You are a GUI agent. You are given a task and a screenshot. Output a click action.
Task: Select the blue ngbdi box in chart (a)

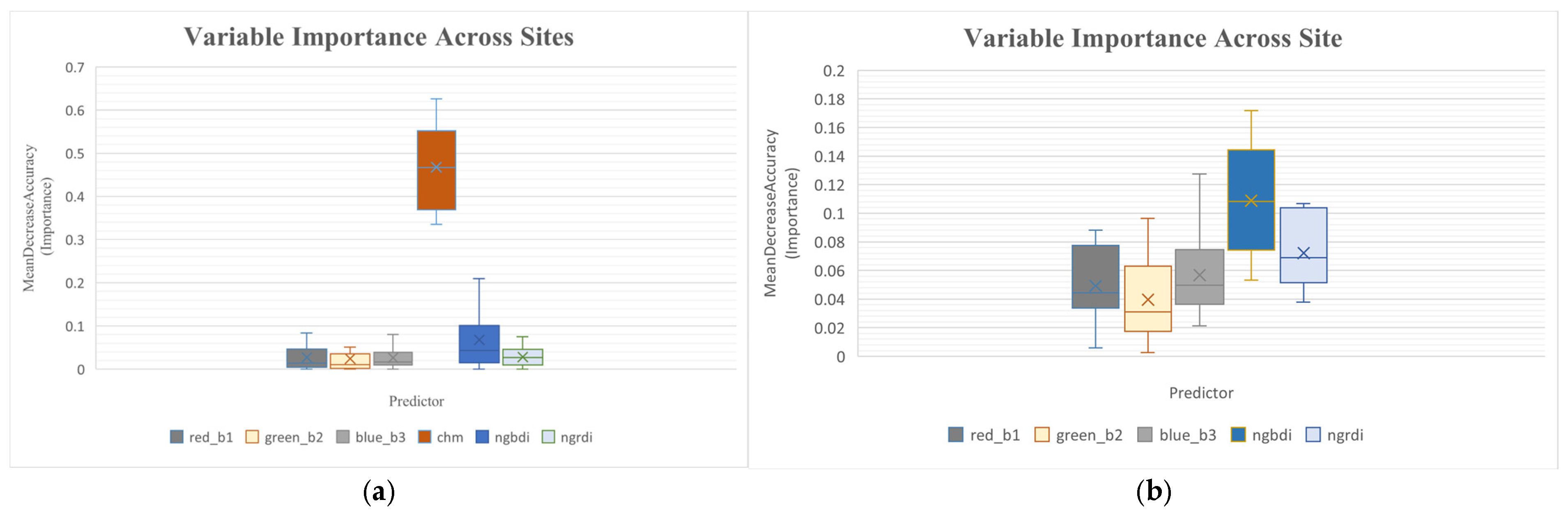(x=479, y=344)
